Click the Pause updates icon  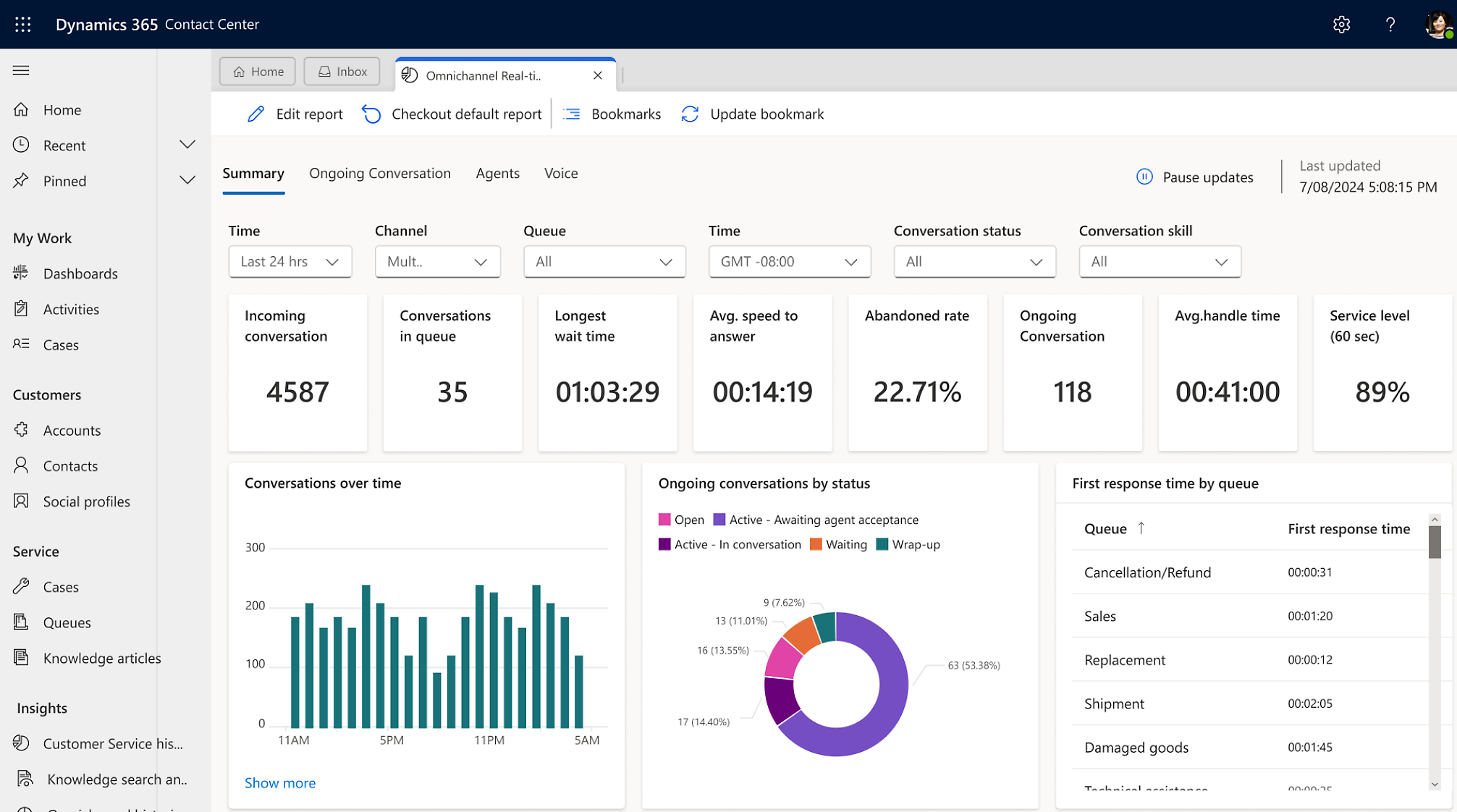coord(1144,176)
